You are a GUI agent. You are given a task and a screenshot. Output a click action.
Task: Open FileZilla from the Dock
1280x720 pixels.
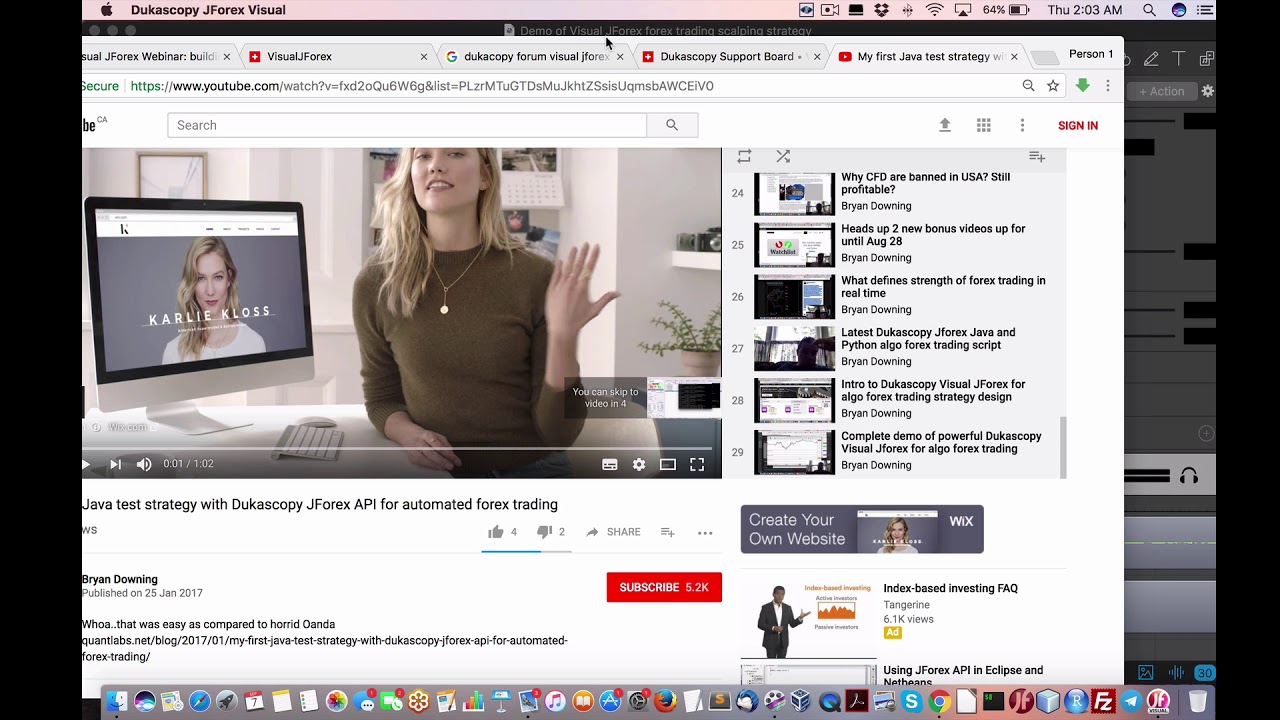1104,701
